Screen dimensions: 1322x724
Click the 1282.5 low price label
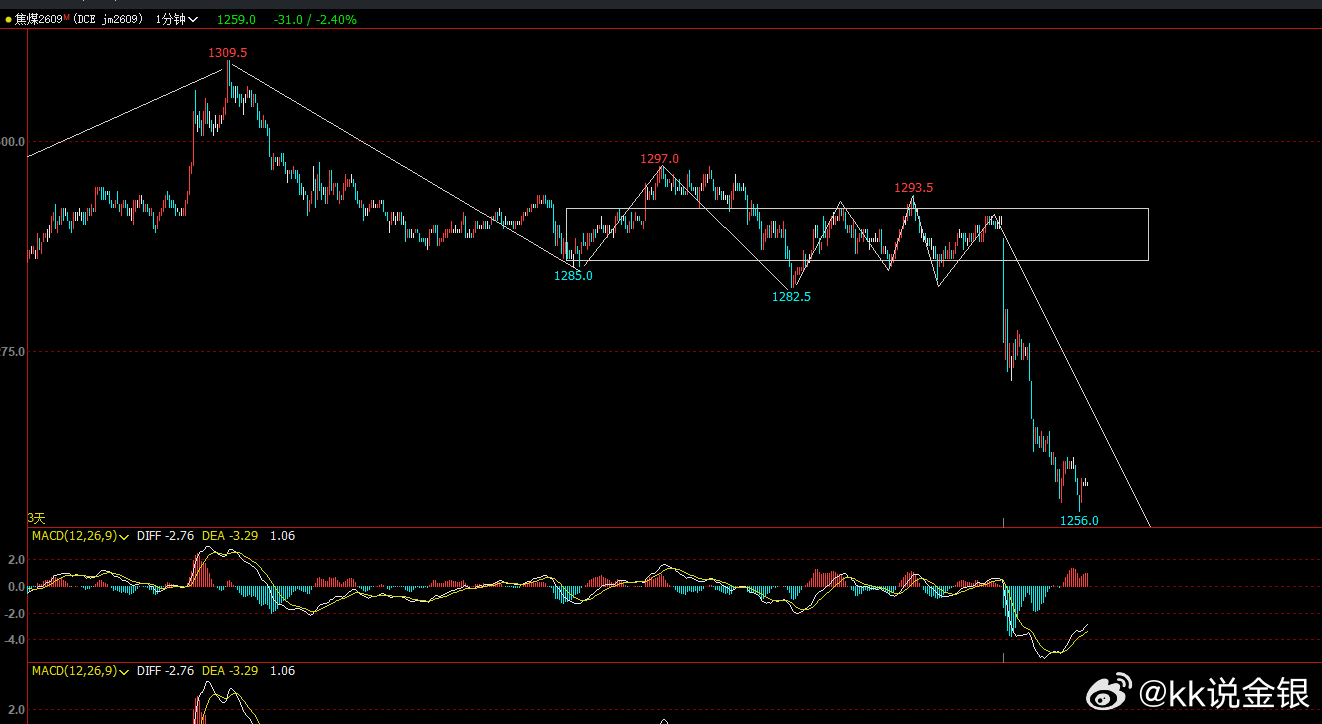(791, 296)
